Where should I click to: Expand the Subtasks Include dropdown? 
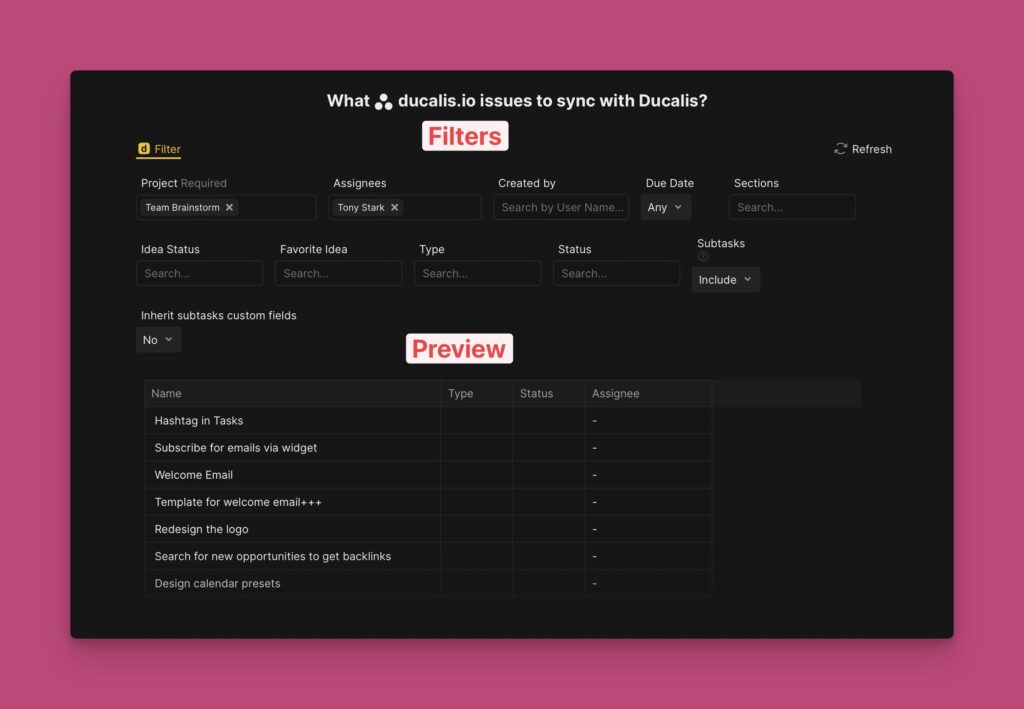(x=725, y=280)
